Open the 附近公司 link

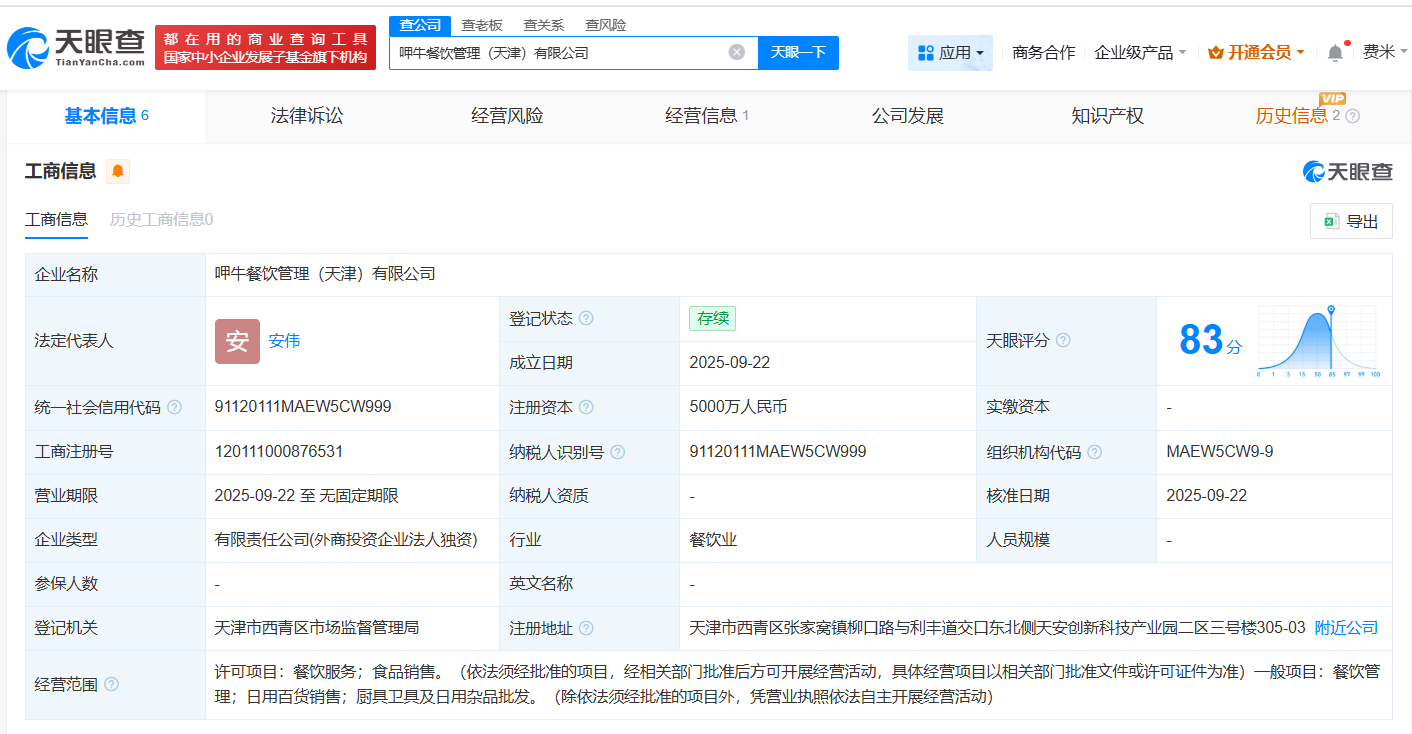pyautogui.click(x=1345, y=628)
